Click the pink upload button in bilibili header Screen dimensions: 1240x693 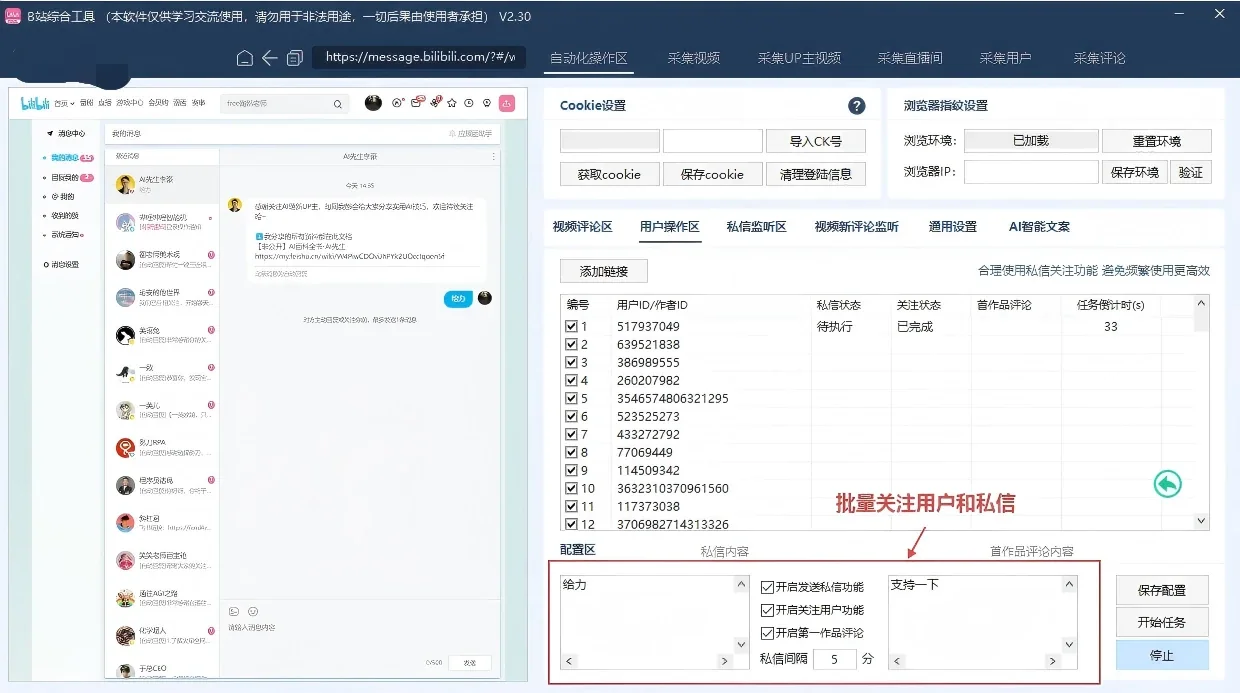tap(507, 103)
